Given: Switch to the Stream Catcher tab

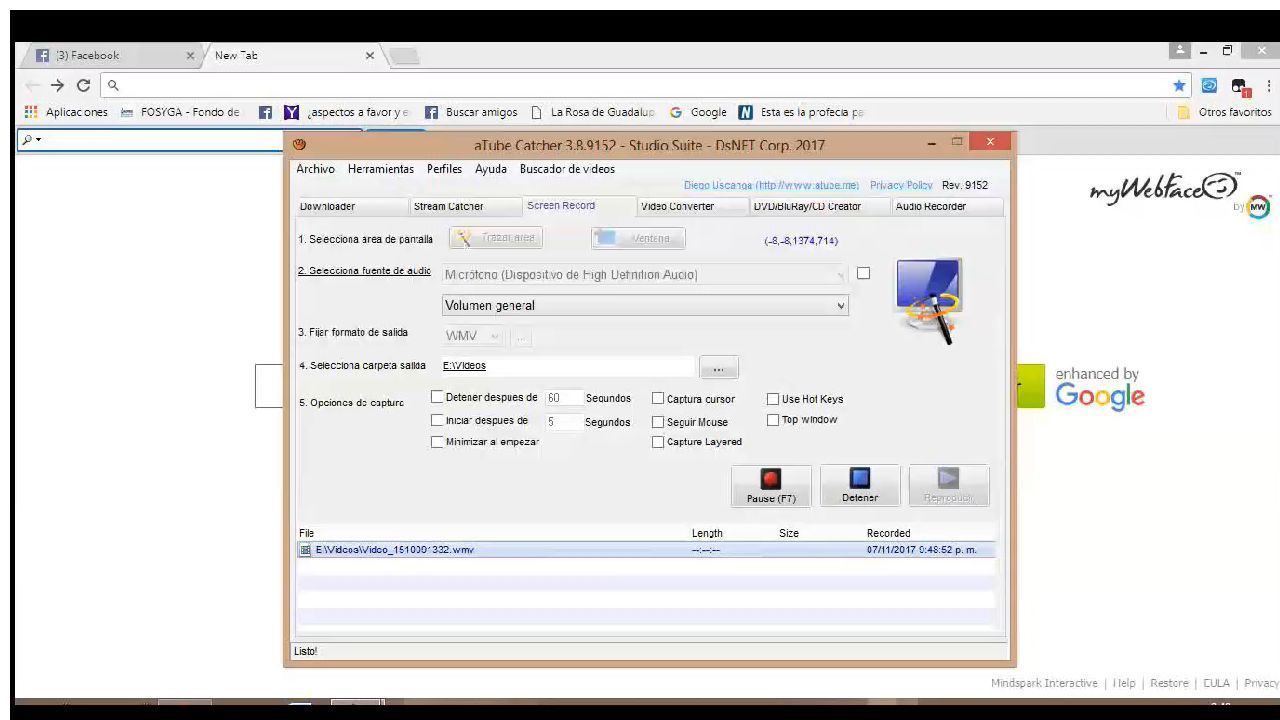Looking at the screenshot, I should (x=466, y=206).
